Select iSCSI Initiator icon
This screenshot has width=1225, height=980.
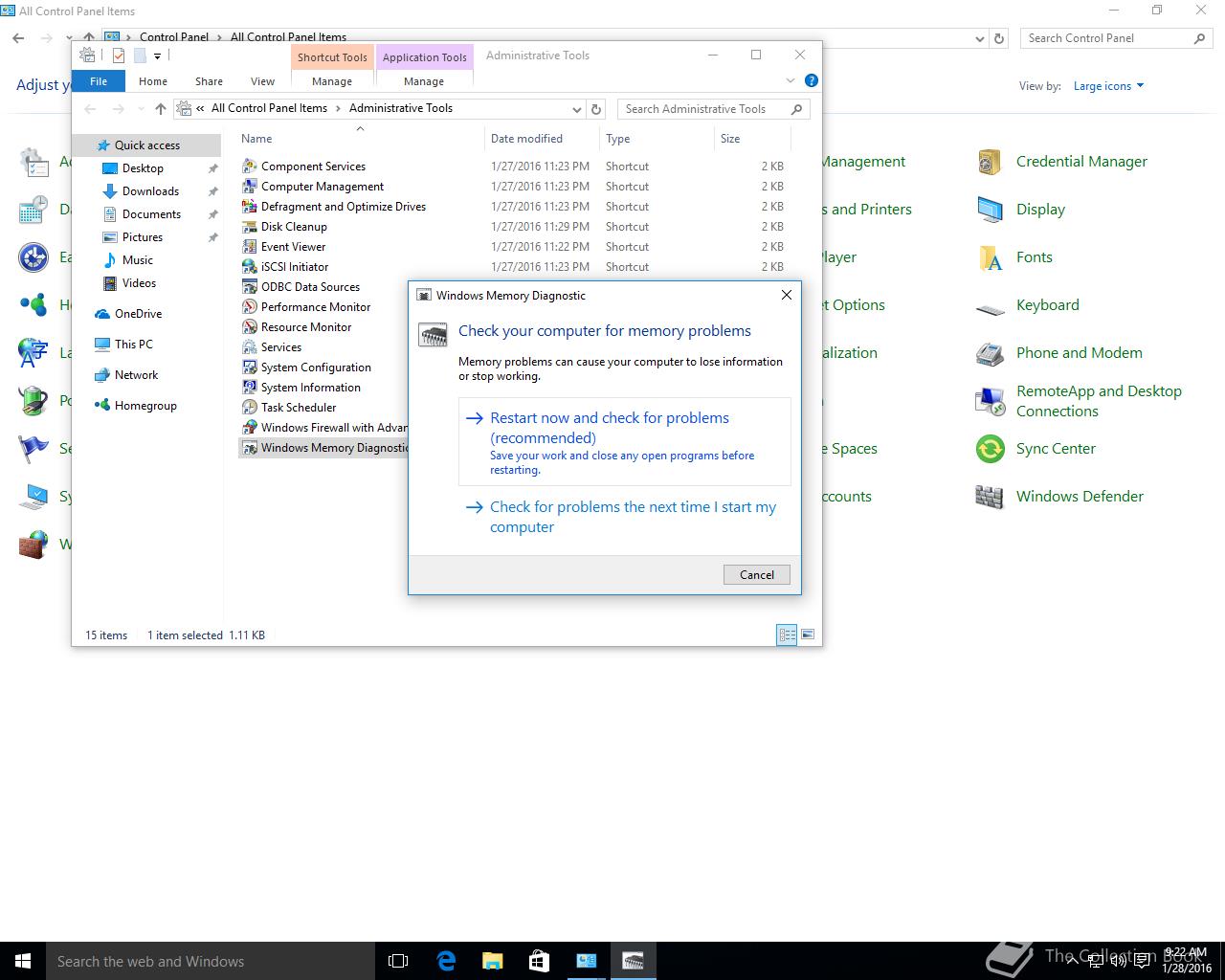pyautogui.click(x=250, y=267)
